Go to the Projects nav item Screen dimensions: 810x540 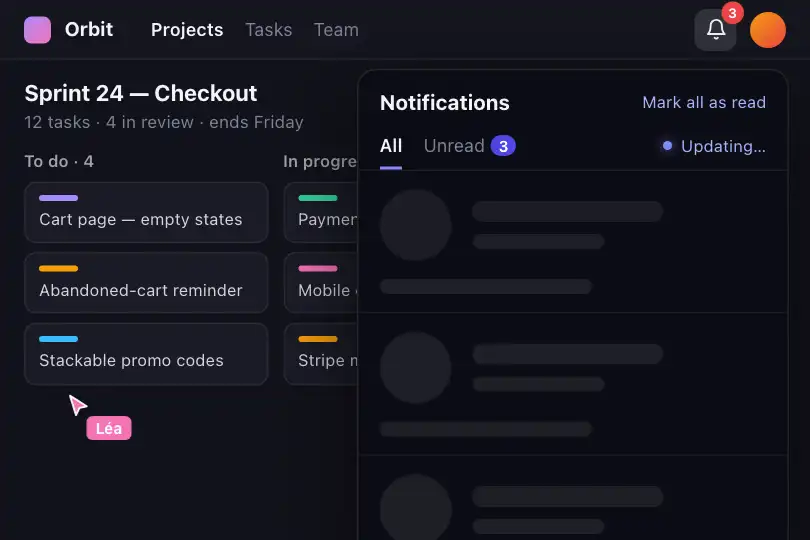click(x=187, y=30)
